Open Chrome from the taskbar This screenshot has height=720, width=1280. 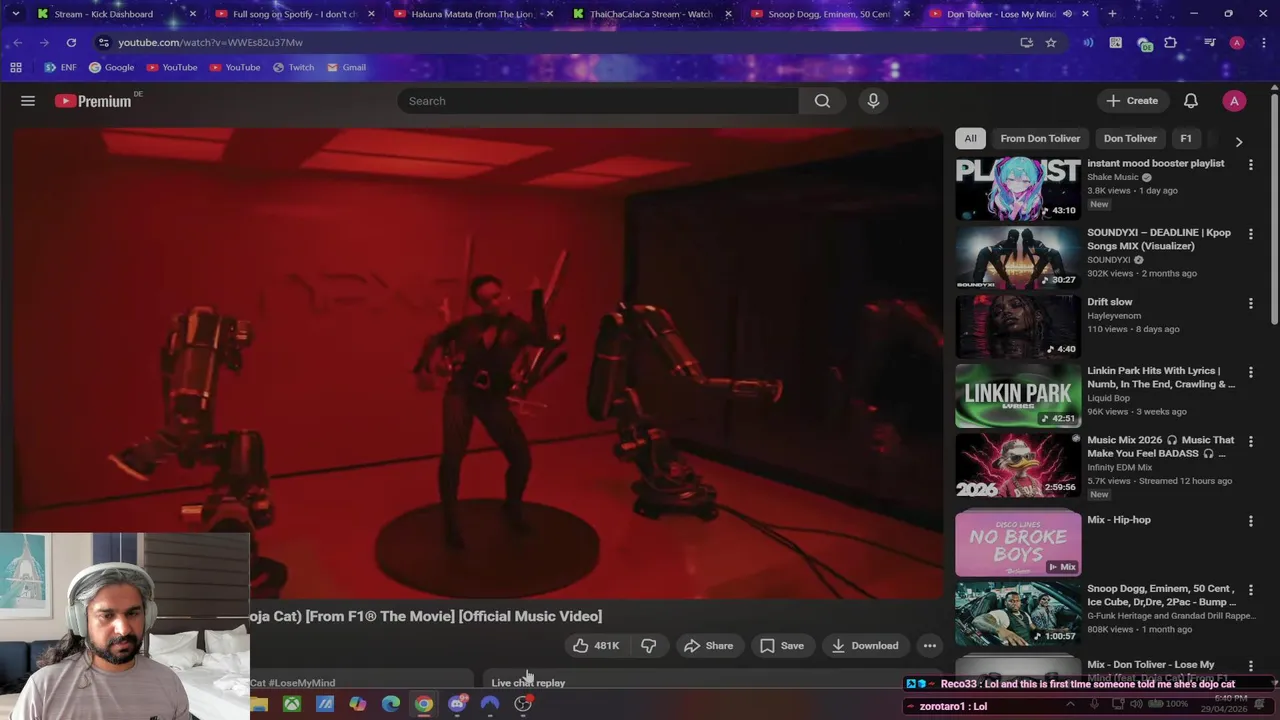point(424,704)
